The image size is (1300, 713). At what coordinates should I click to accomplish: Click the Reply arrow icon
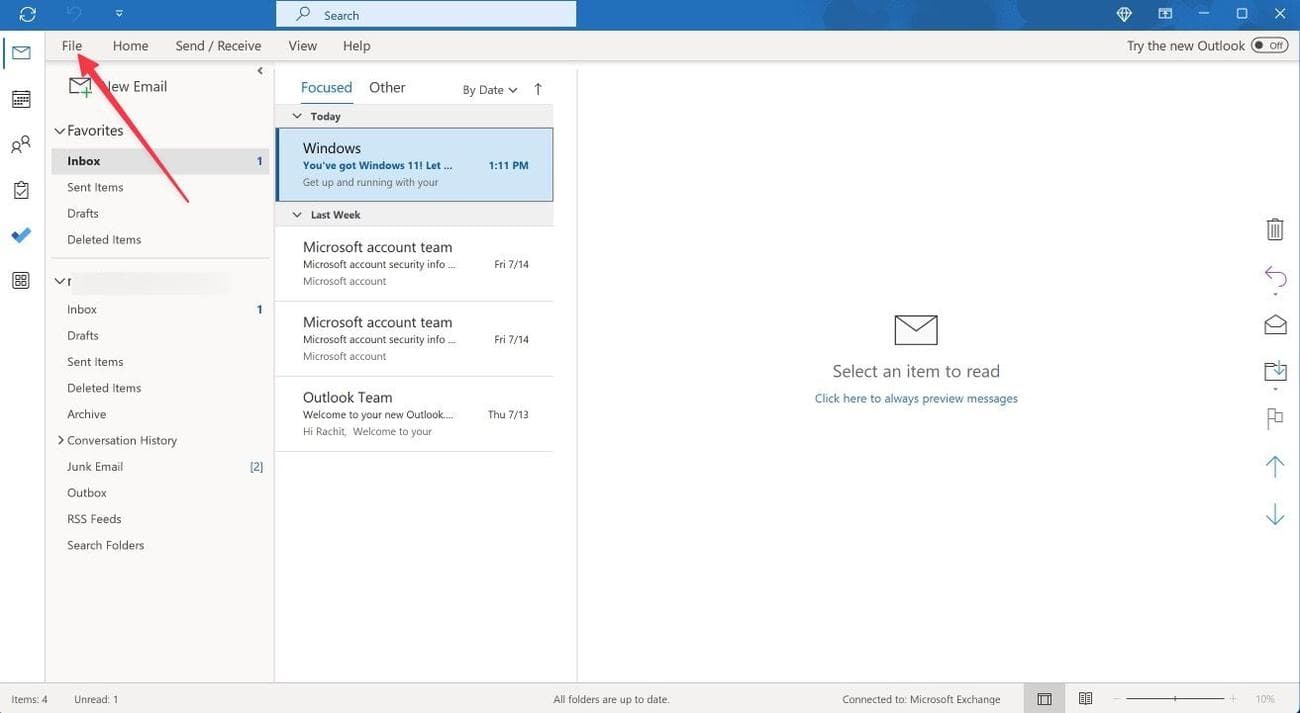1275,275
